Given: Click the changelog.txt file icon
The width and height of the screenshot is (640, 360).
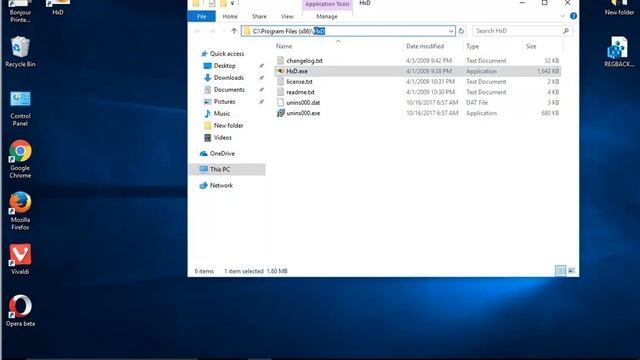Looking at the screenshot, I should point(280,60).
